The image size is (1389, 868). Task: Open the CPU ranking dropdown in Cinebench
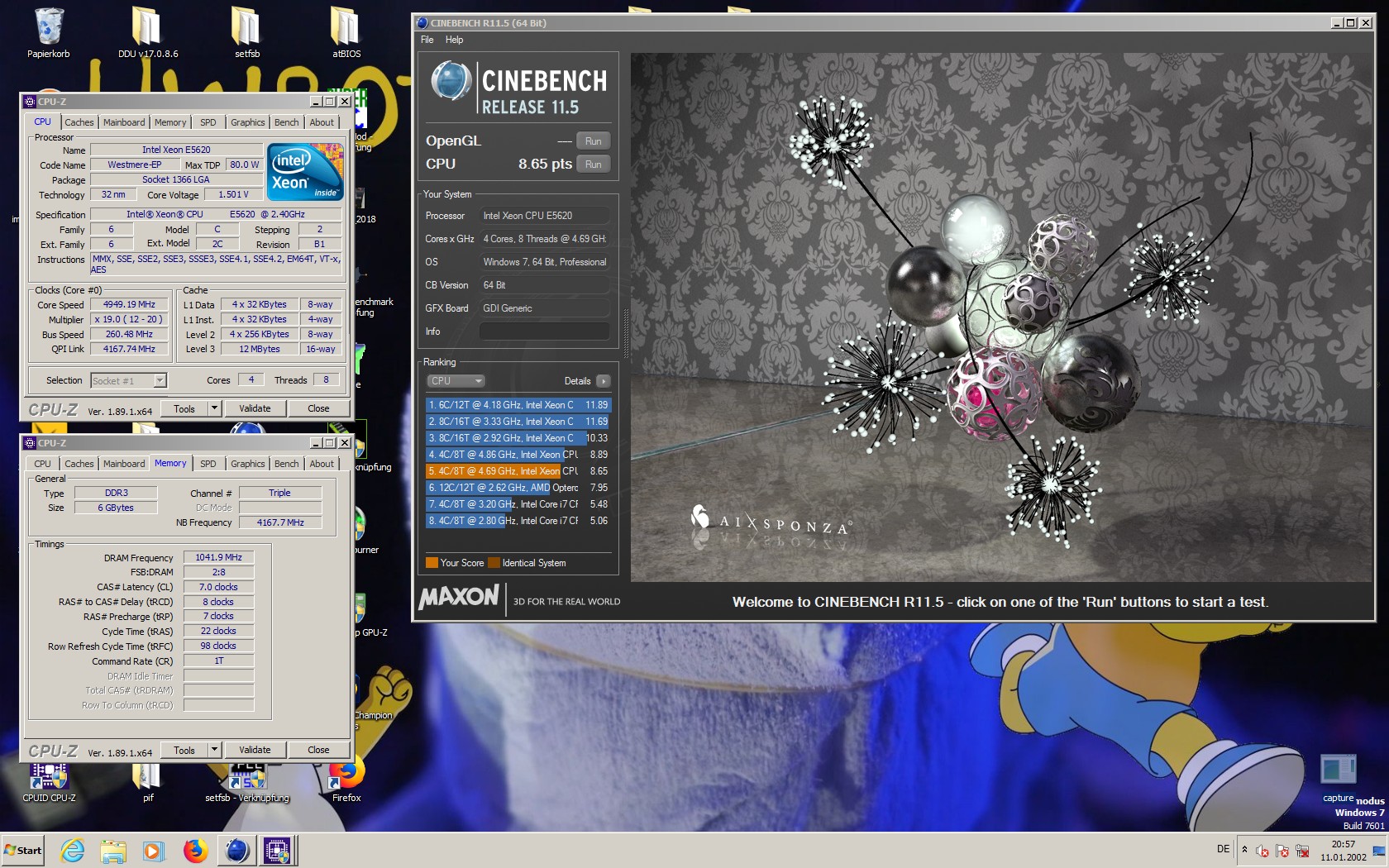[x=456, y=381]
